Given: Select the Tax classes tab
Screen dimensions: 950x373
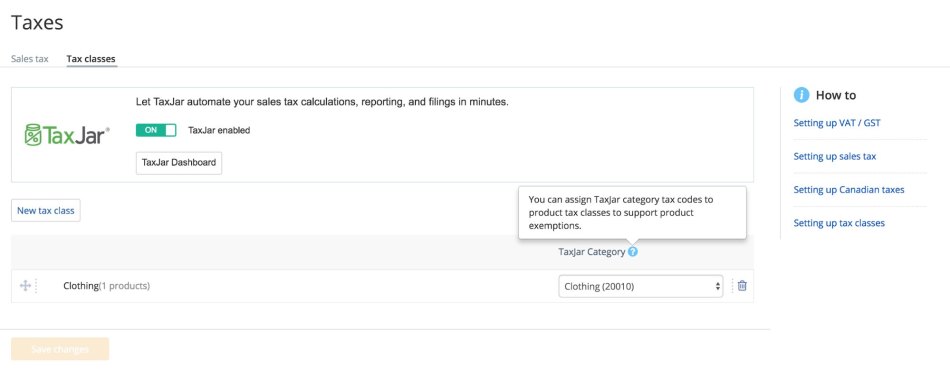Looking at the screenshot, I should 91,59.
